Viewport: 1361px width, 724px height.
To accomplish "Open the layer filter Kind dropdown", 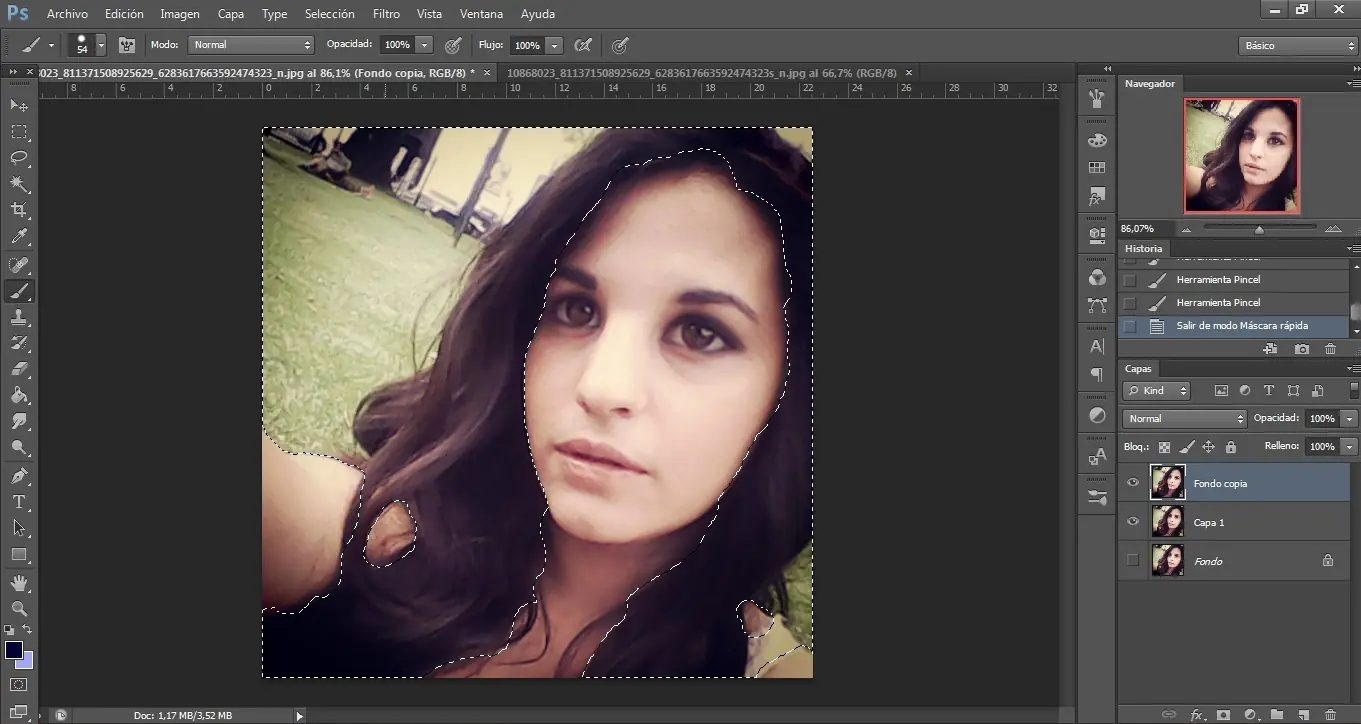I will coord(1157,391).
